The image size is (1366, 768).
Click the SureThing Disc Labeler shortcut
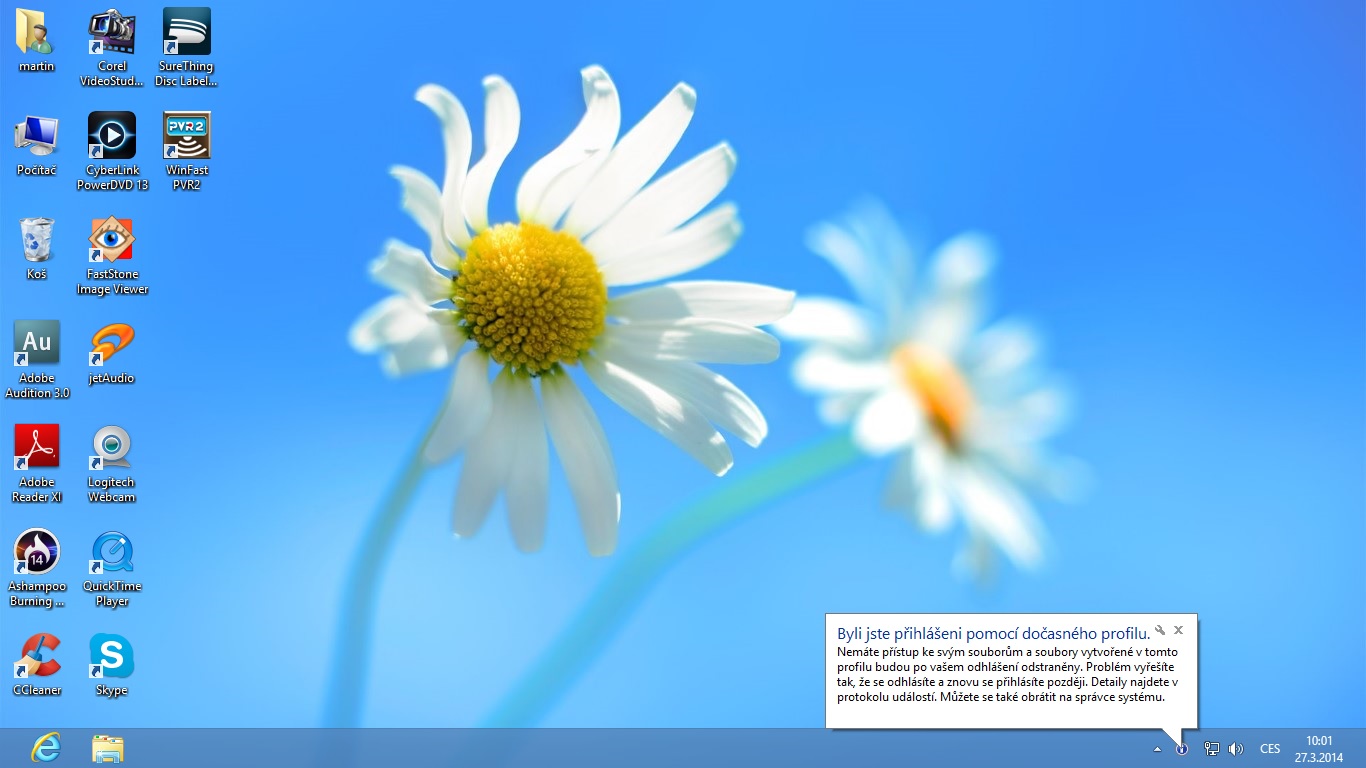coord(186,47)
